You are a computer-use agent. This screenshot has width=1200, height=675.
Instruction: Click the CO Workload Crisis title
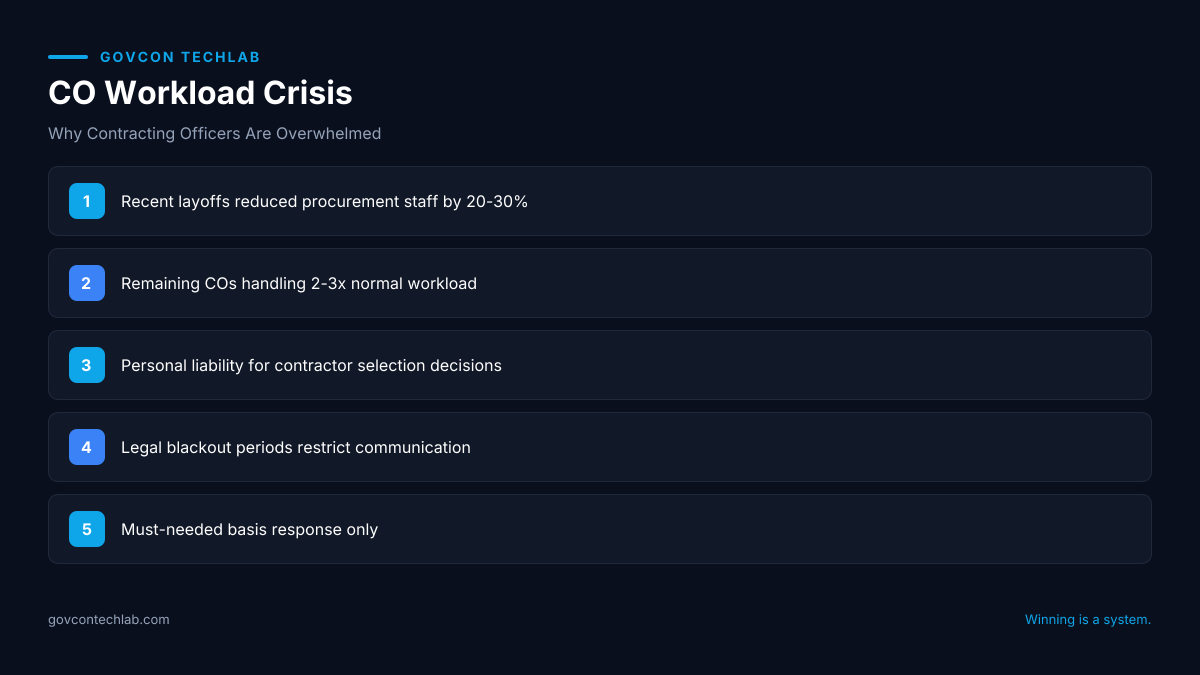[200, 93]
